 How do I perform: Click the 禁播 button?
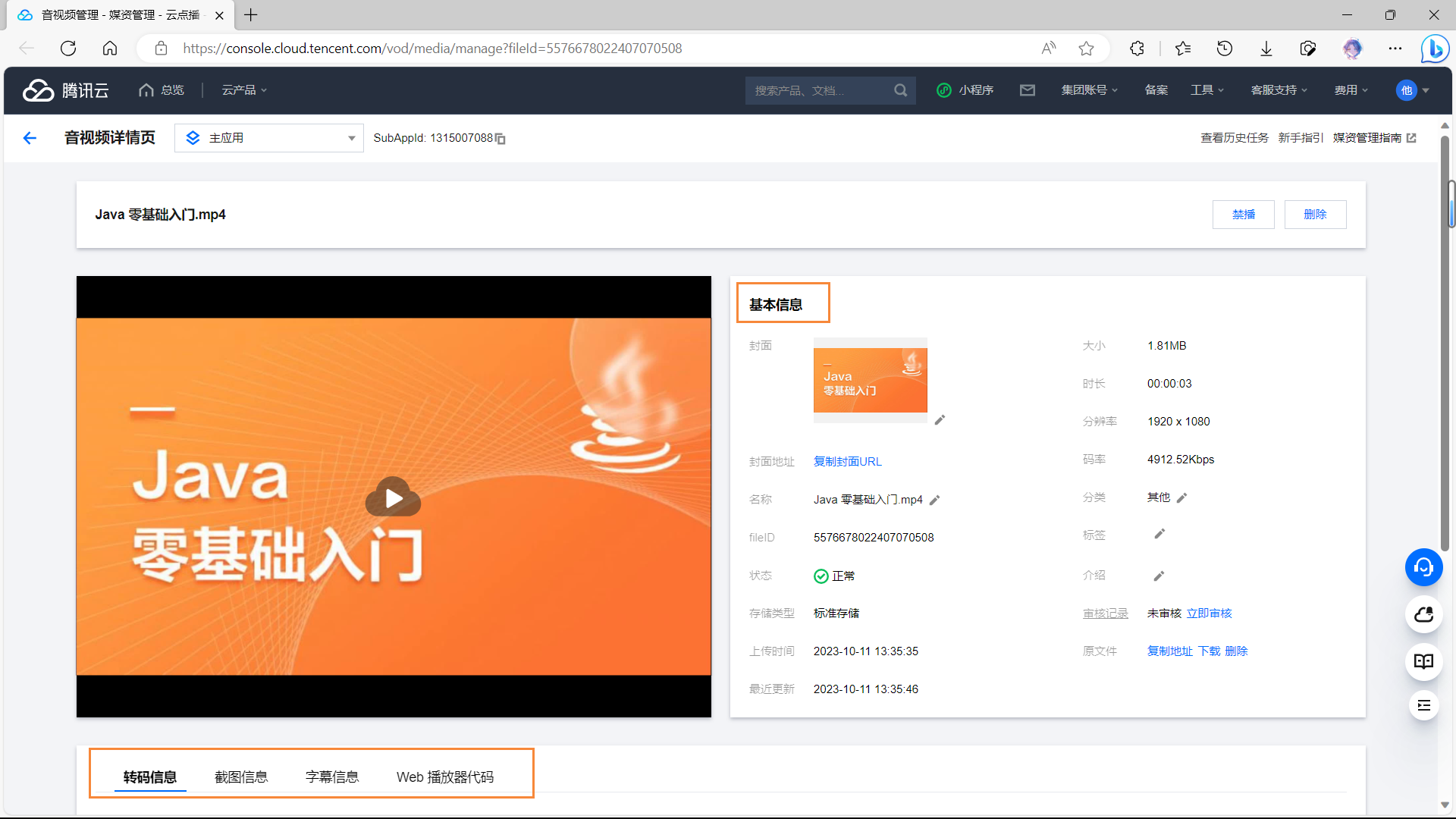(1243, 215)
